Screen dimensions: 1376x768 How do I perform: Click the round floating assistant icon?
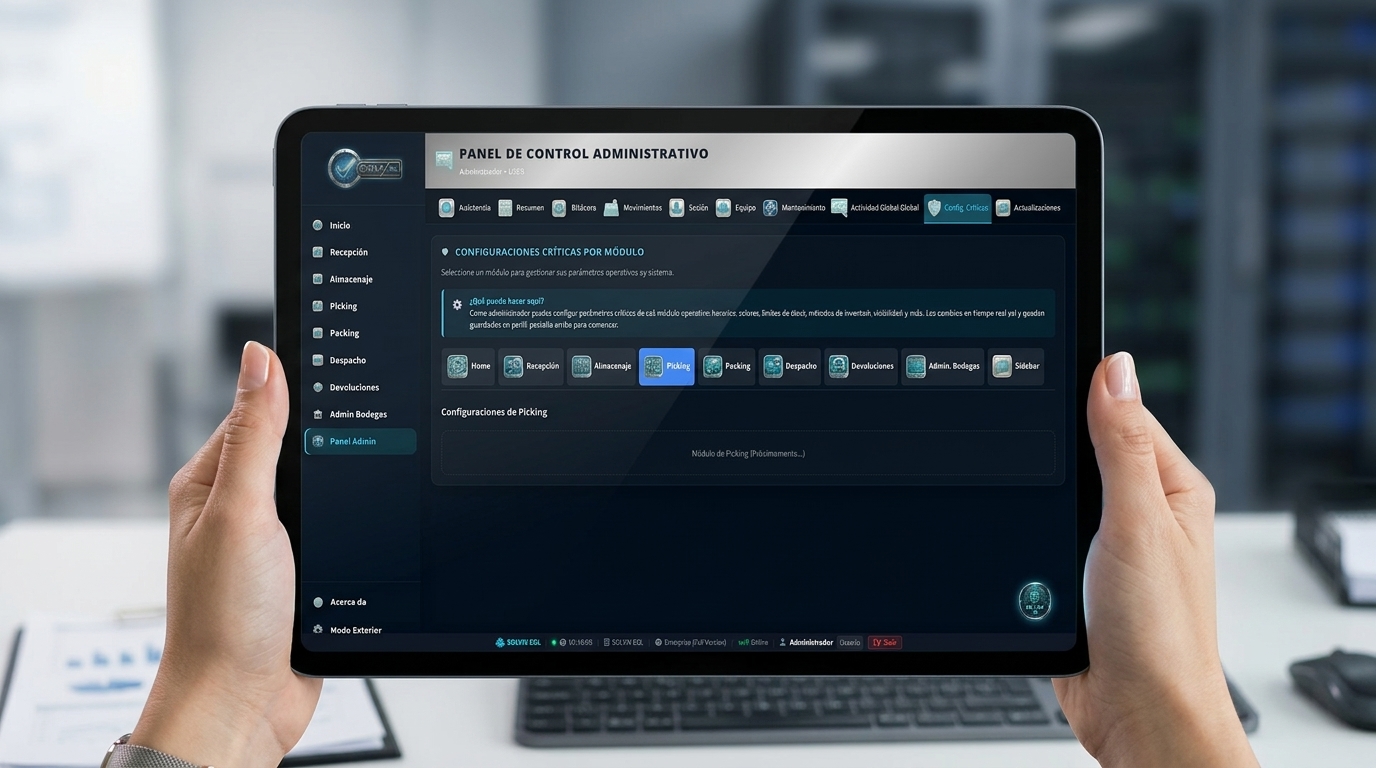1034,601
